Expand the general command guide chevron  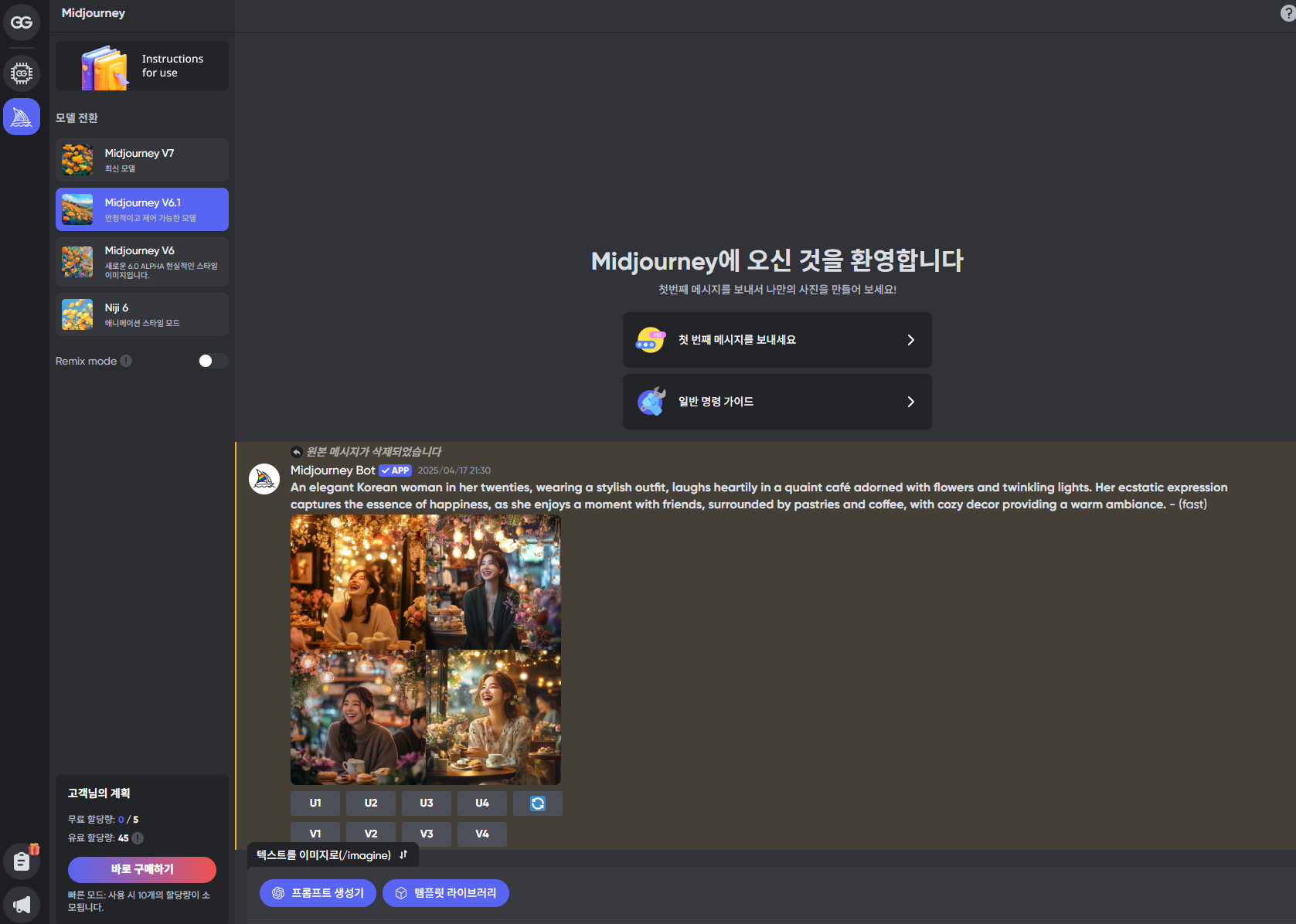pos(911,402)
